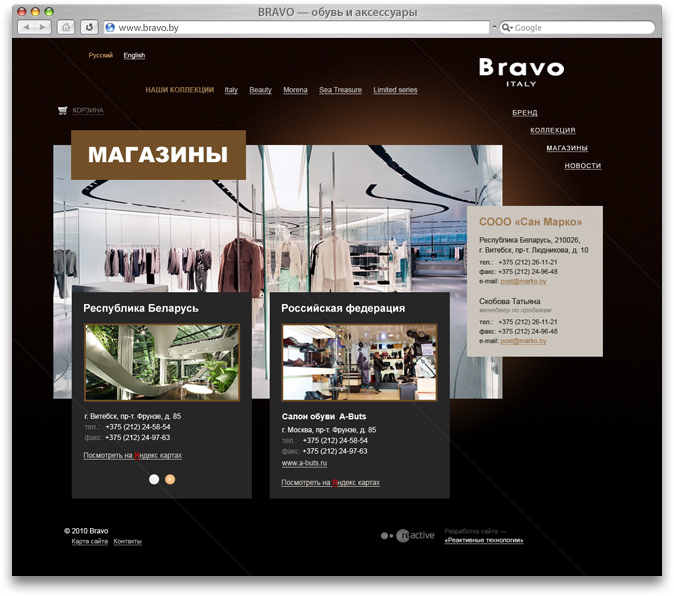Open the Italy collection
Image resolution: width=674 pixels, height=596 pixels.
231,90
